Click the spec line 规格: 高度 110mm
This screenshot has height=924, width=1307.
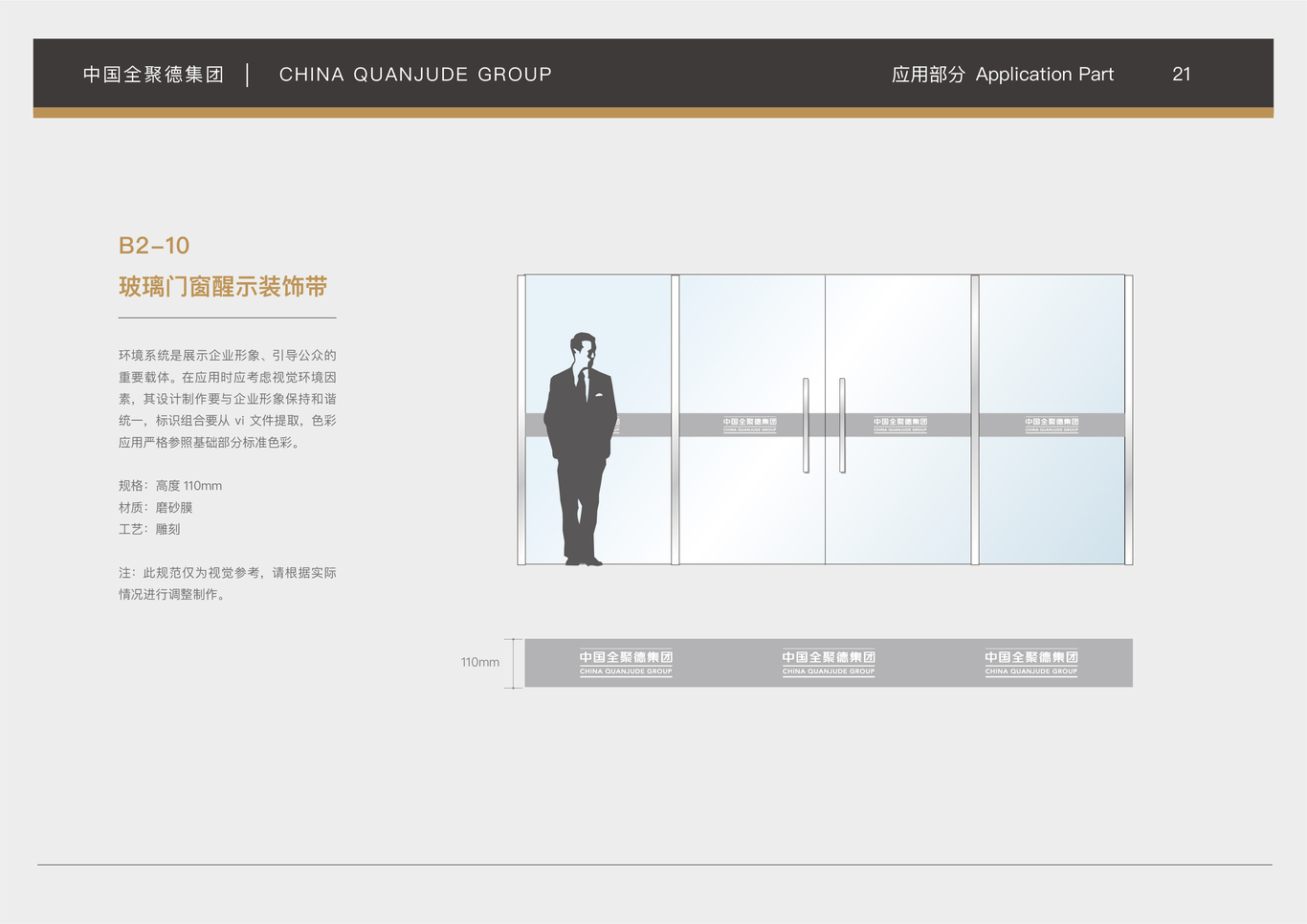pyautogui.click(x=170, y=486)
